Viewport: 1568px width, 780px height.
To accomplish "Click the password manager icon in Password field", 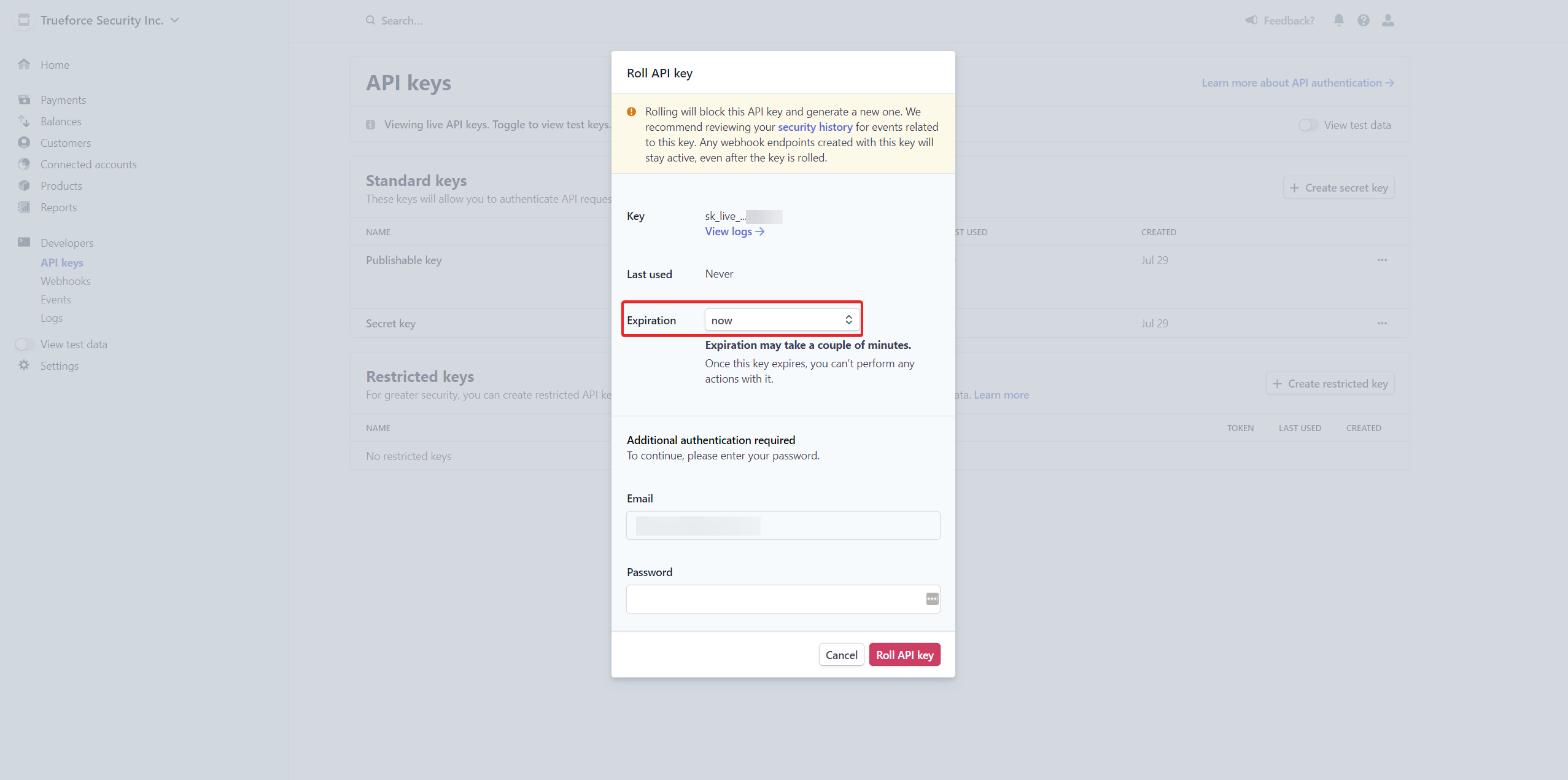I will 932,599.
